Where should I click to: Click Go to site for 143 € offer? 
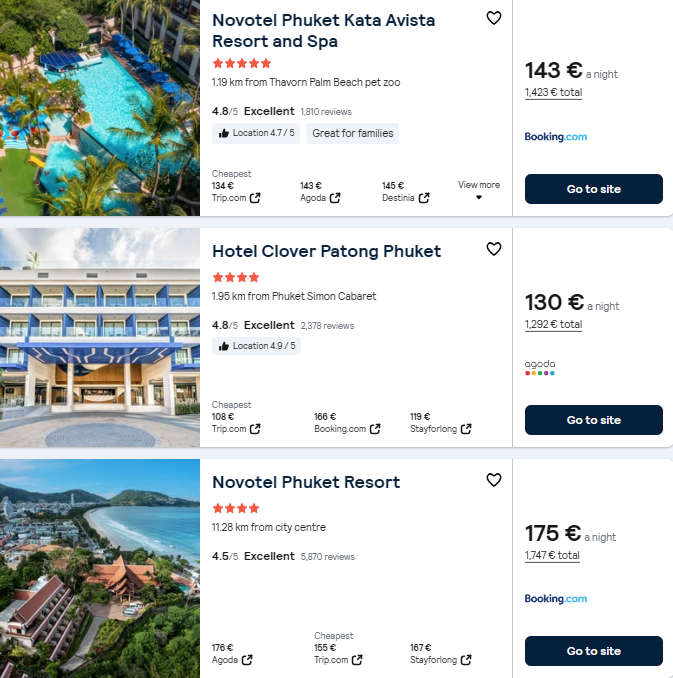593,189
